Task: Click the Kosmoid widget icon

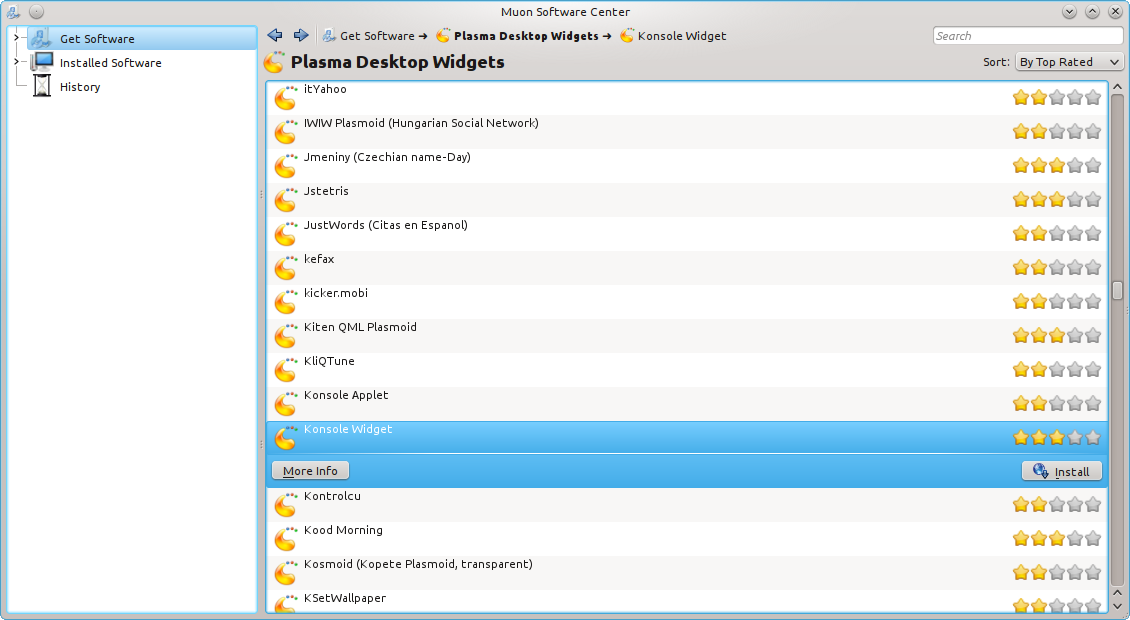Action: [x=286, y=572]
